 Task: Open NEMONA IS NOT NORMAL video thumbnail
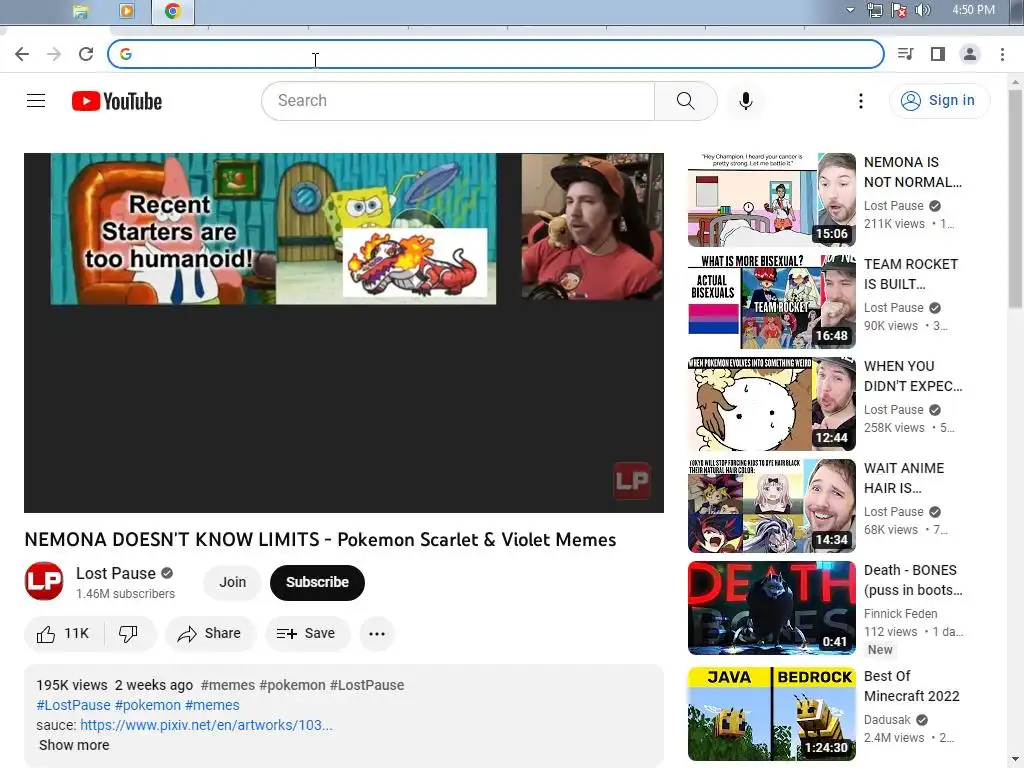[x=771, y=200]
